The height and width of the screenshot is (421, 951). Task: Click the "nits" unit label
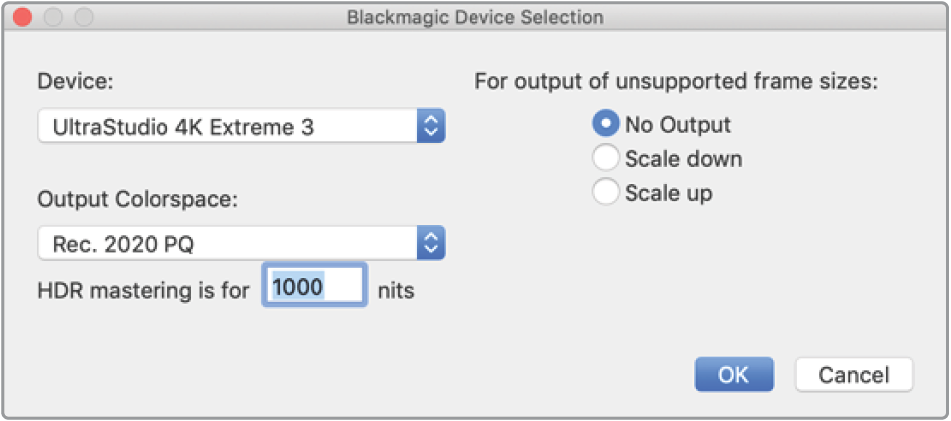tap(396, 290)
